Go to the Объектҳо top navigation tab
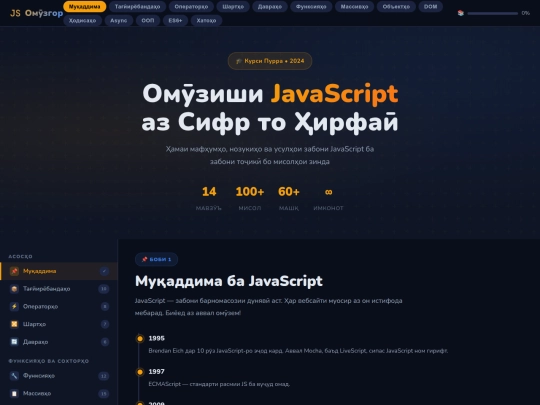The width and height of the screenshot is (540, 405). (396, 7)
